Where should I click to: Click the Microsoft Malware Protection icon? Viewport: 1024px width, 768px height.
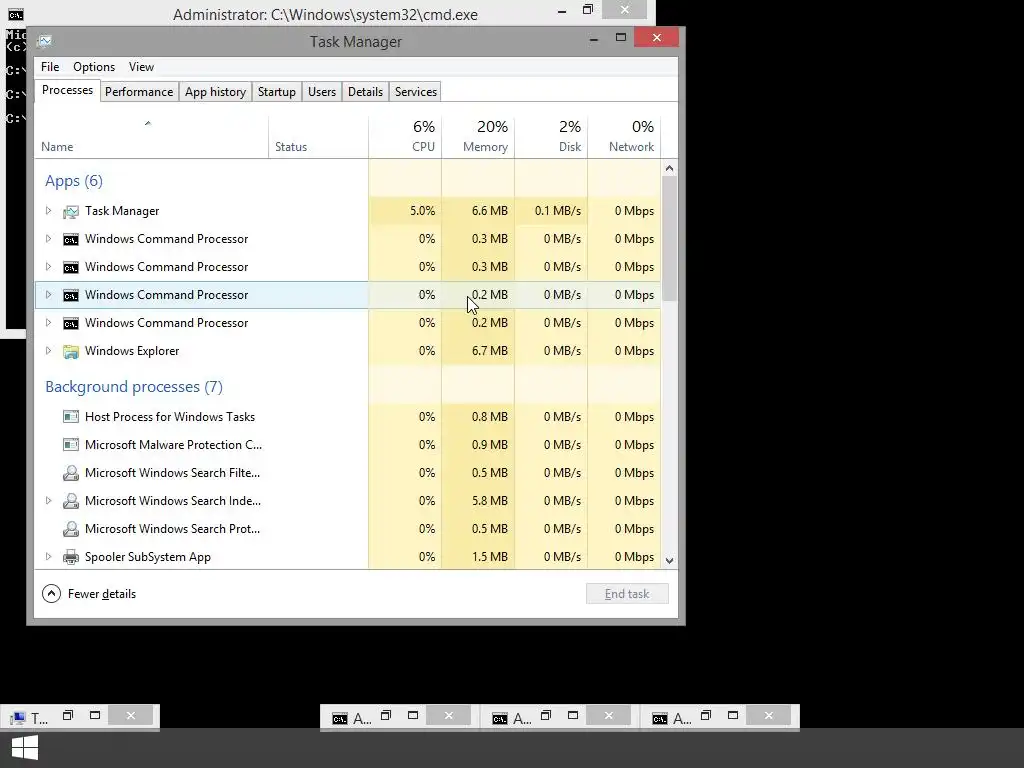click(71, 445)
